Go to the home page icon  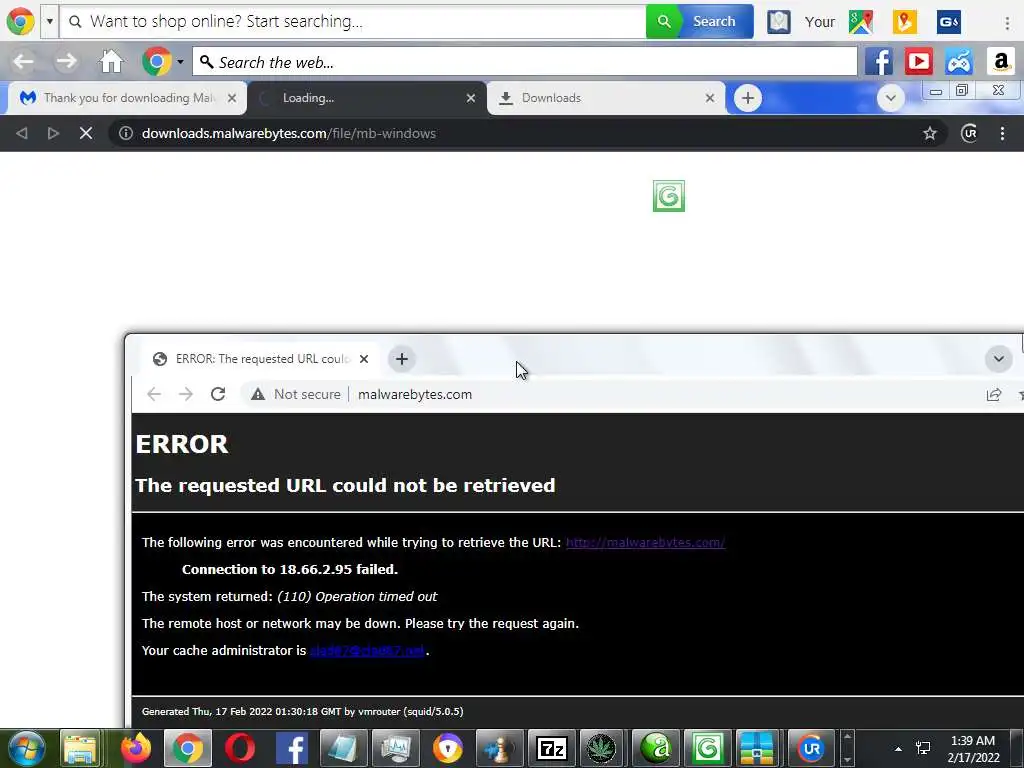pos(111,62)
